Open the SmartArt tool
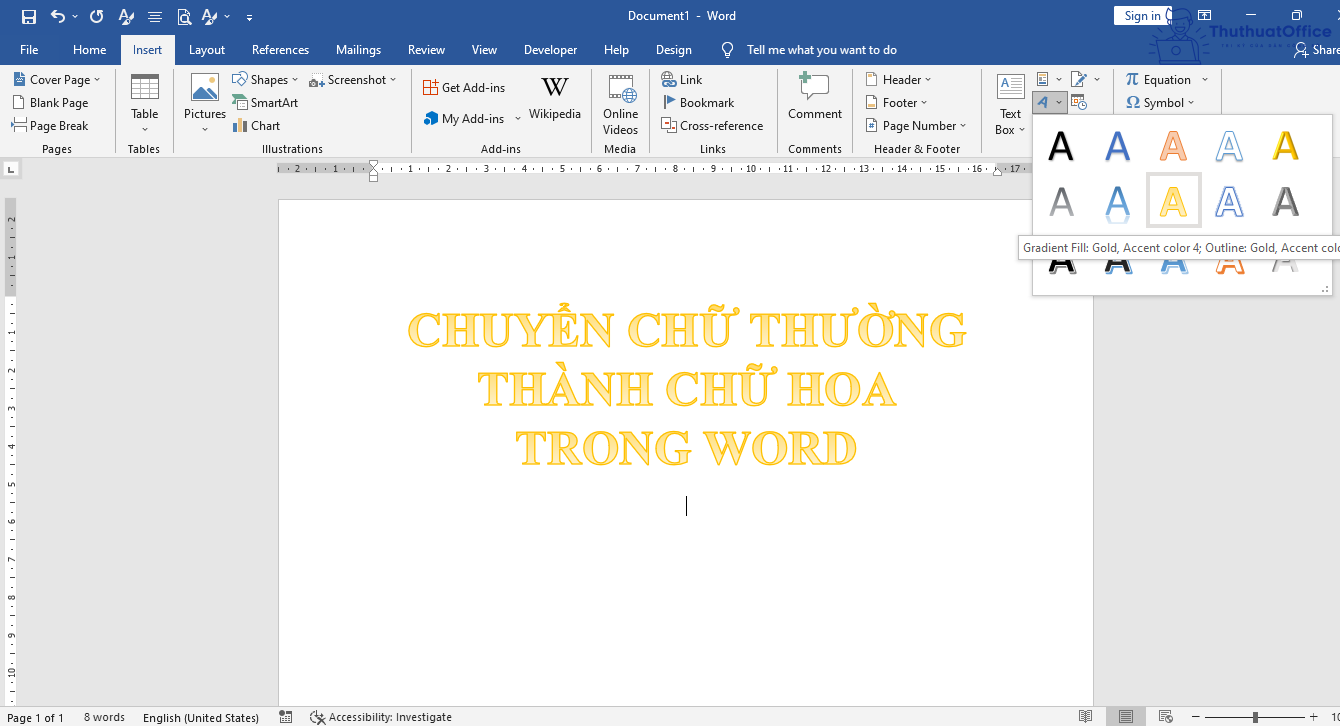Screen dimensions: 1340x726 point(265,102)
